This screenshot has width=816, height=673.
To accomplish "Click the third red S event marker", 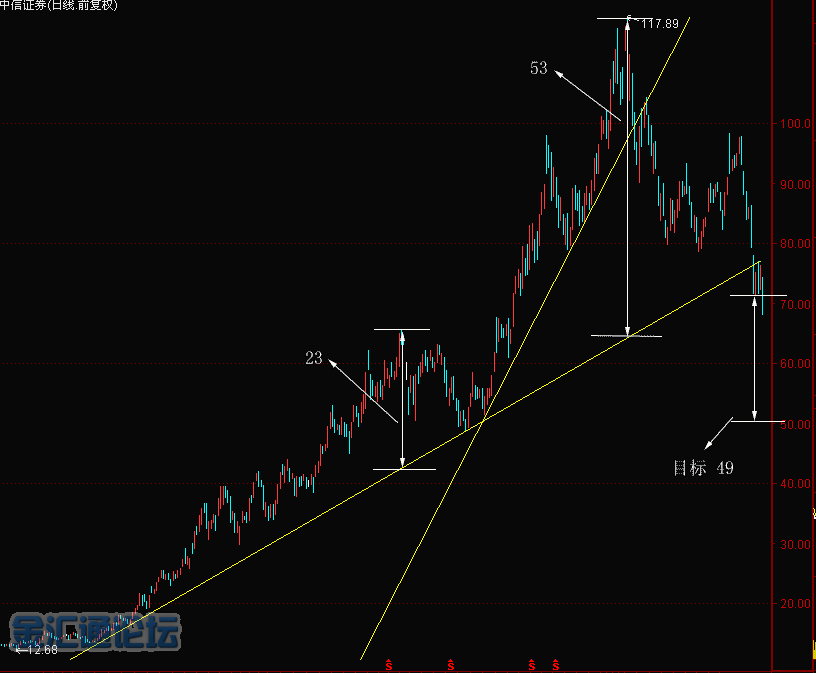I will (531, 665).
